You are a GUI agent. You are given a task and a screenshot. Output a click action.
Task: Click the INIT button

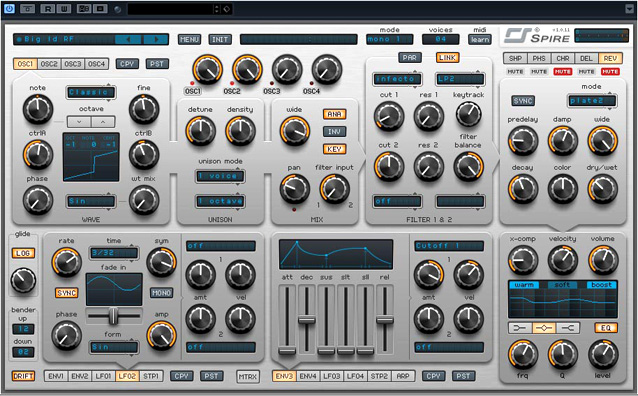tap(220, 39)
